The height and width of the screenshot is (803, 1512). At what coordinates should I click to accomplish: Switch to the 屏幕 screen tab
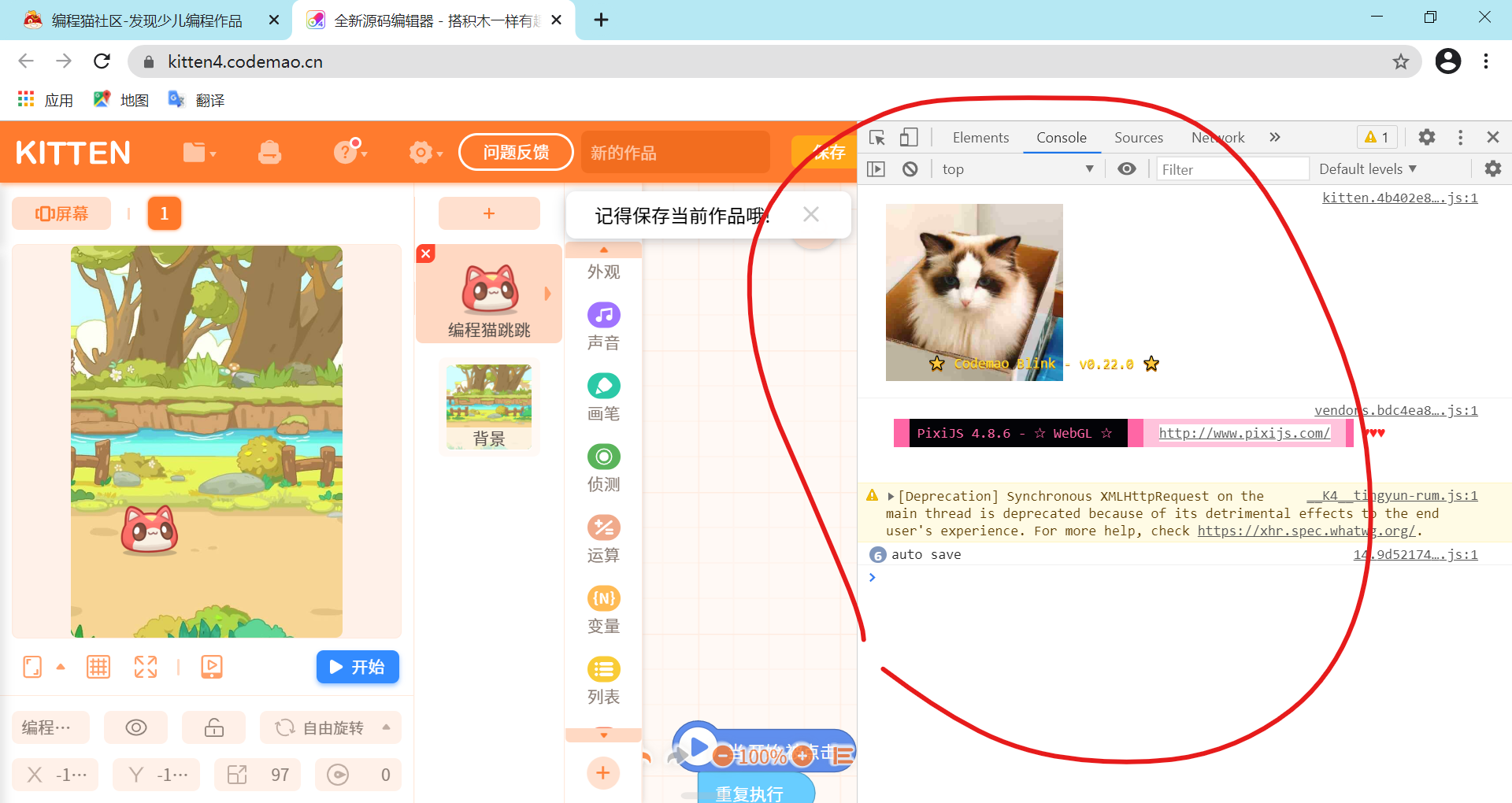61,213
